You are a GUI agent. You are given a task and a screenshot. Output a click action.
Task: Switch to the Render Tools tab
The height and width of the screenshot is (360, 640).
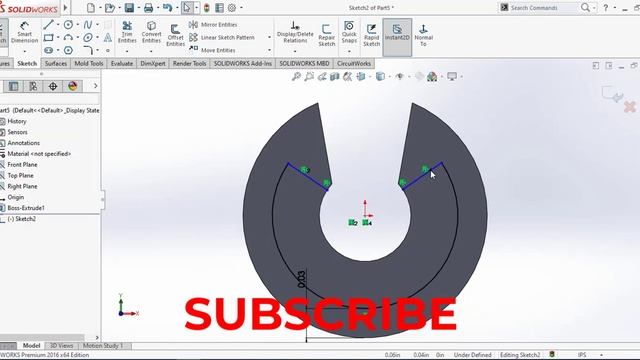189,64
